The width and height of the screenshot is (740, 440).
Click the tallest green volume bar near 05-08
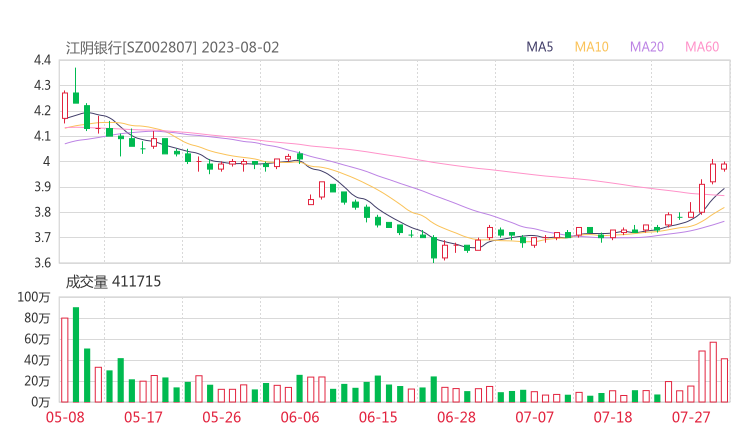tap(76, 355)
